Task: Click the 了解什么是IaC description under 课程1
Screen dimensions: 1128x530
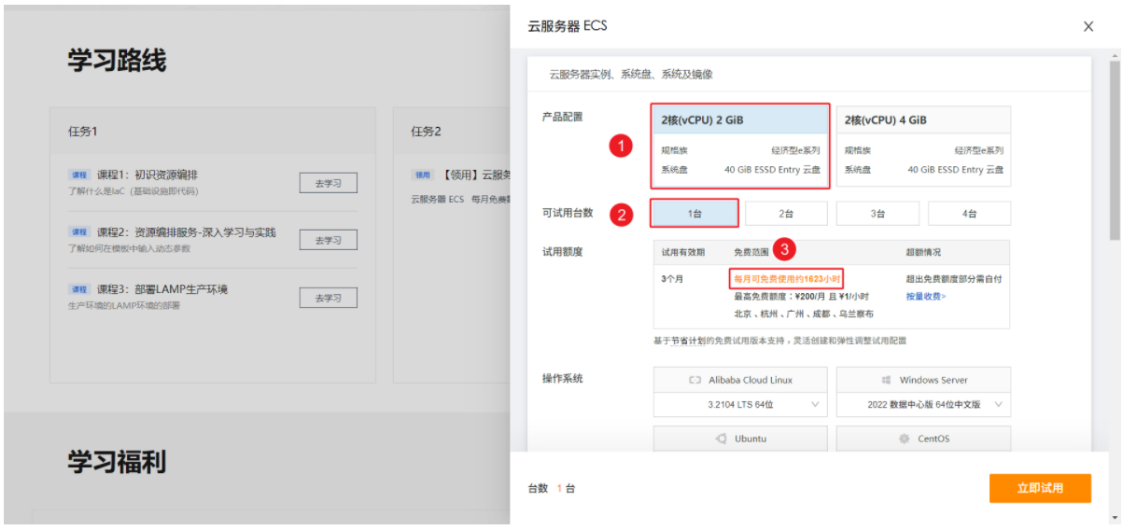Action: coord(133,191)
